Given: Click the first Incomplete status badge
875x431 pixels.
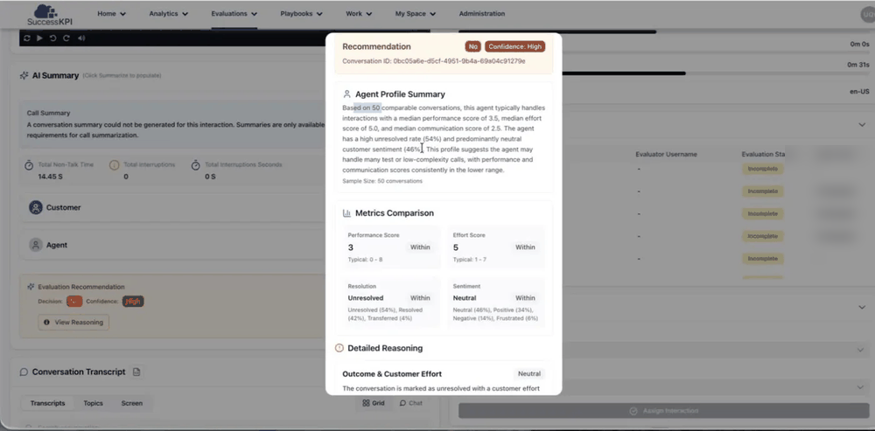Looking at the screenshot, I should pyautogui.click(x=762, y=169).
